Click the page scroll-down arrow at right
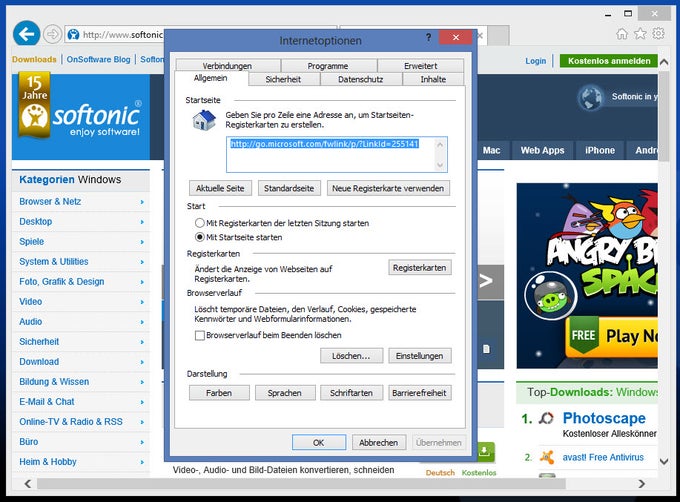Image resolution: width=680 pixels, height=502 pixels. [664, 461]
